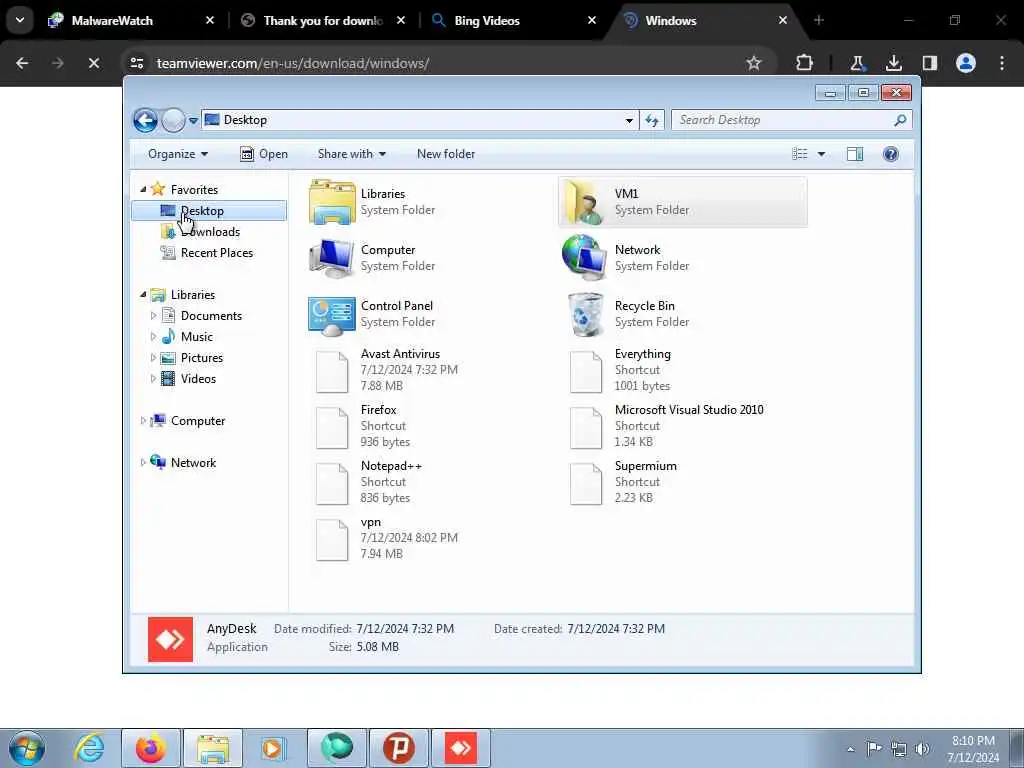Open the Libraries system folder icon
Viewport: 1024px width, 768px height.
332,202
